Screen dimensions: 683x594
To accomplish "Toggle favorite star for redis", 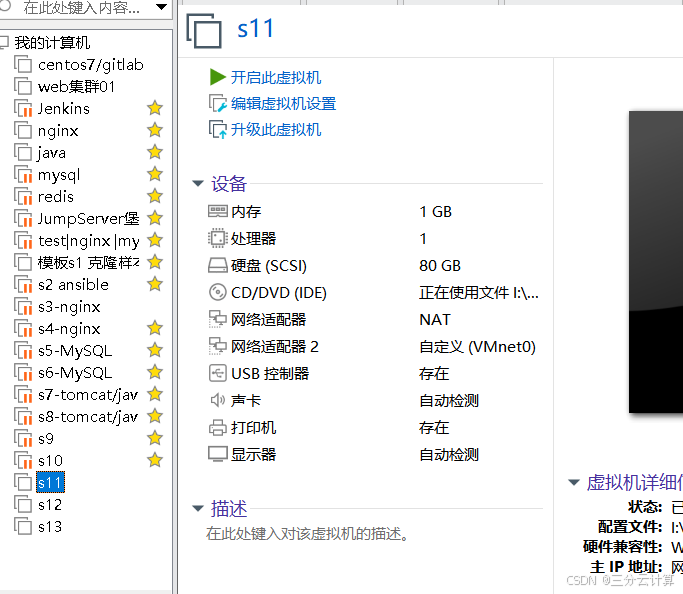I will click(155, 196).
